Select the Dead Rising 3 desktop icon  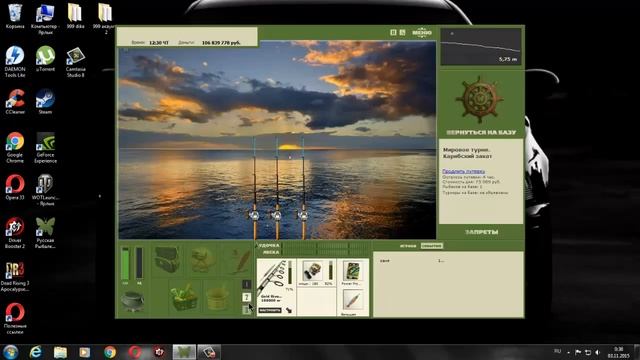(x=15, y=277)
